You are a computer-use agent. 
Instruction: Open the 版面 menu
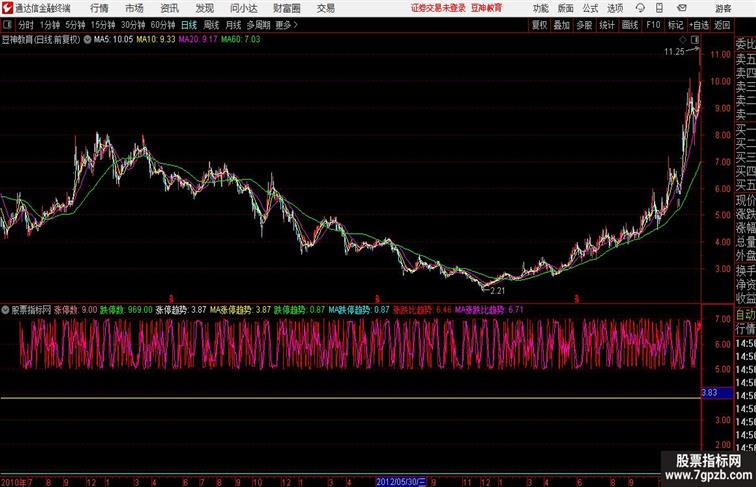(565, 8)
